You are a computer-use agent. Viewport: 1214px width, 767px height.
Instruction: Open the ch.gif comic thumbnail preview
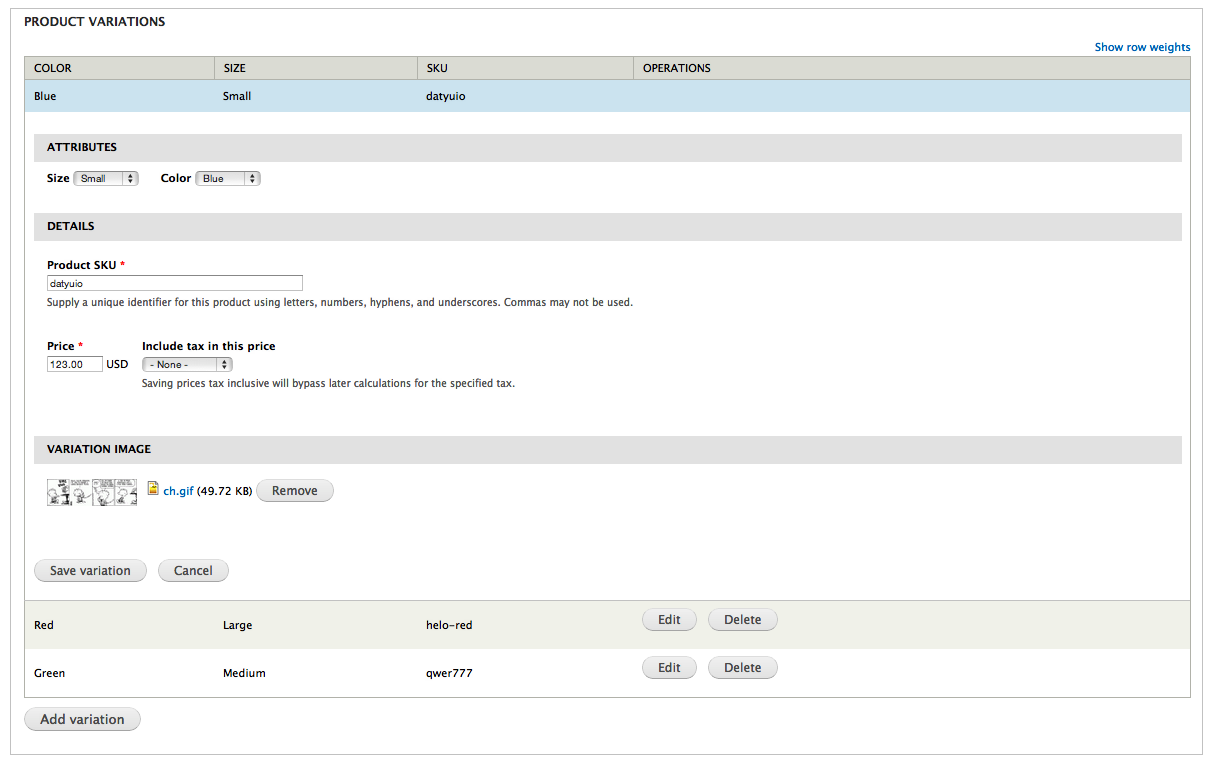click(92, 492)
